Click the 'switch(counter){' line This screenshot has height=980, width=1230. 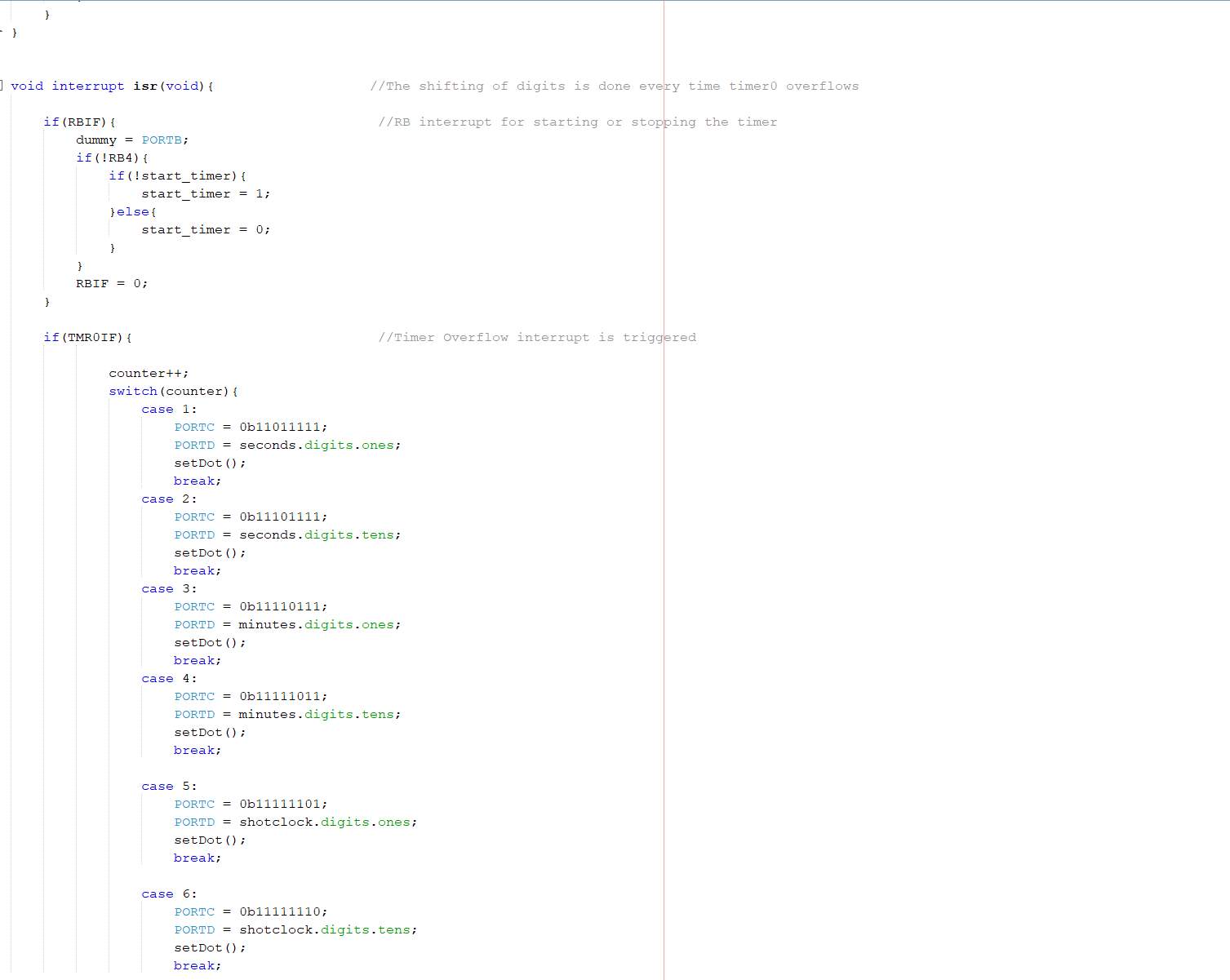point(173,391)
